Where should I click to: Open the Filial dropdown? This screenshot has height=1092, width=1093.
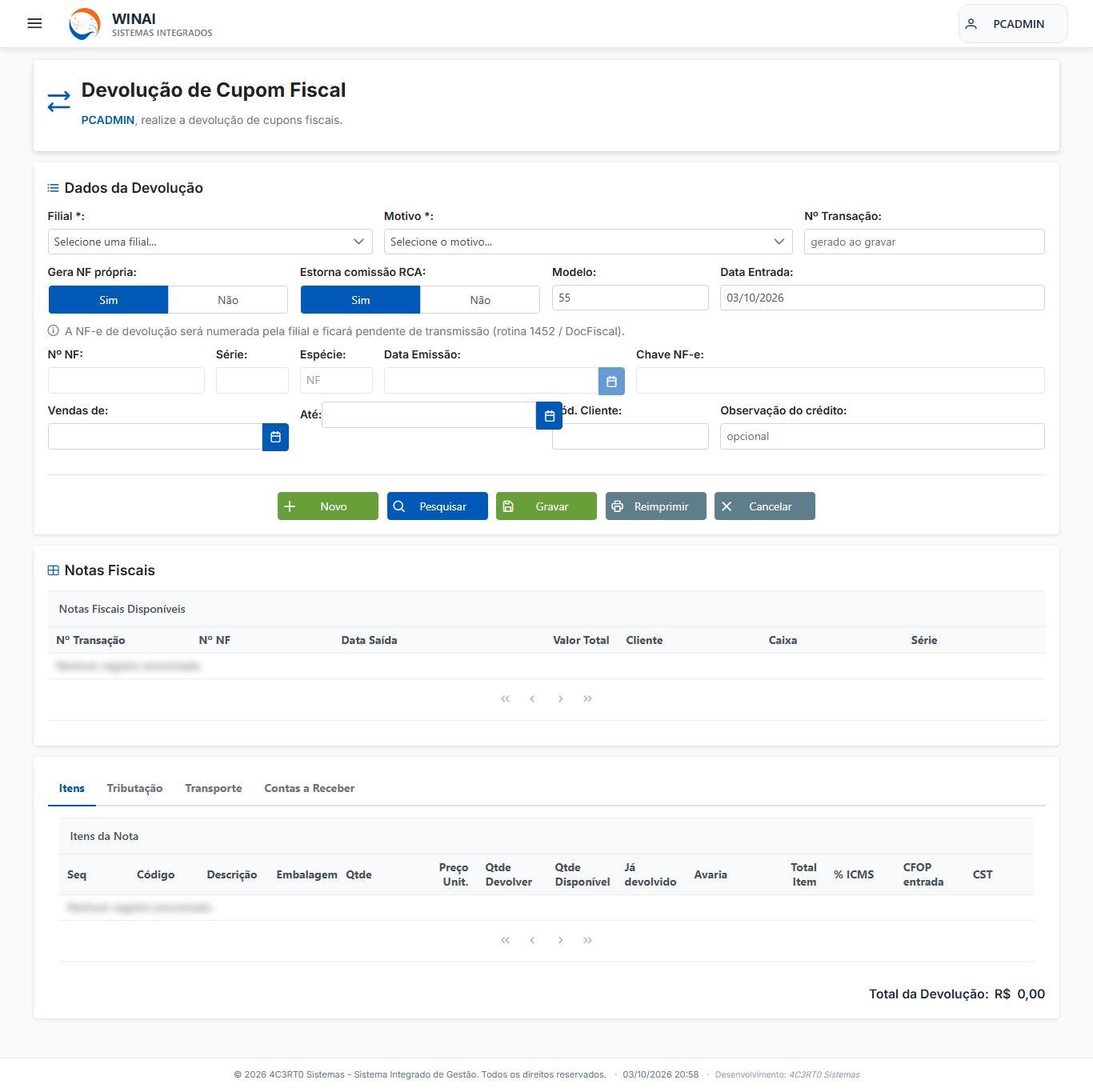click(210, 242)
